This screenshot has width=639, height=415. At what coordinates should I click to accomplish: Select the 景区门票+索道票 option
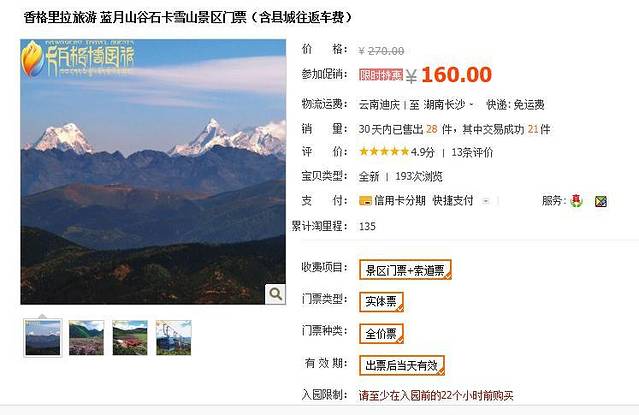click(405, 270)
